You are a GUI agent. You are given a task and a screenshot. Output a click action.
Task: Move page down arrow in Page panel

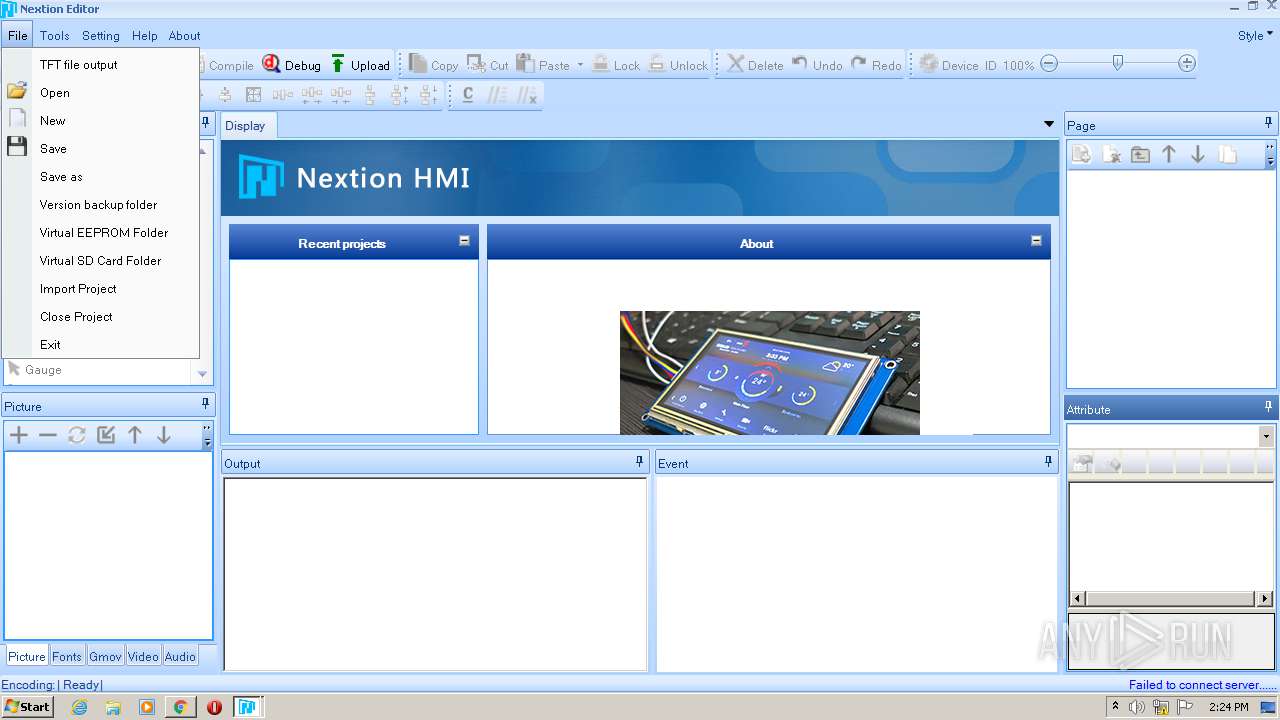click(x=1198, y=154)
